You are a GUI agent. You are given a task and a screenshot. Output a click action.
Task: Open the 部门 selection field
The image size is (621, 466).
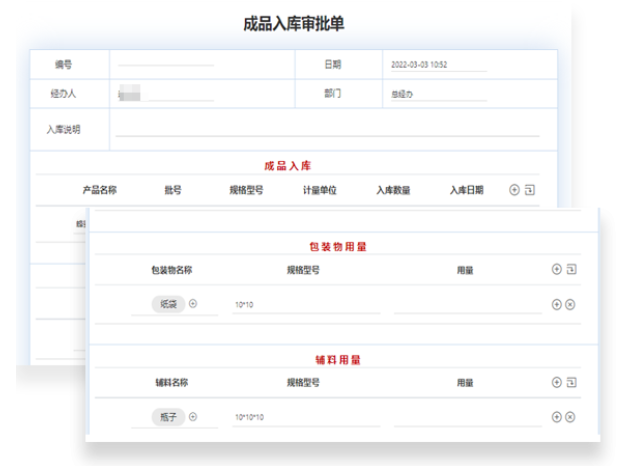[x=437, y=94]
